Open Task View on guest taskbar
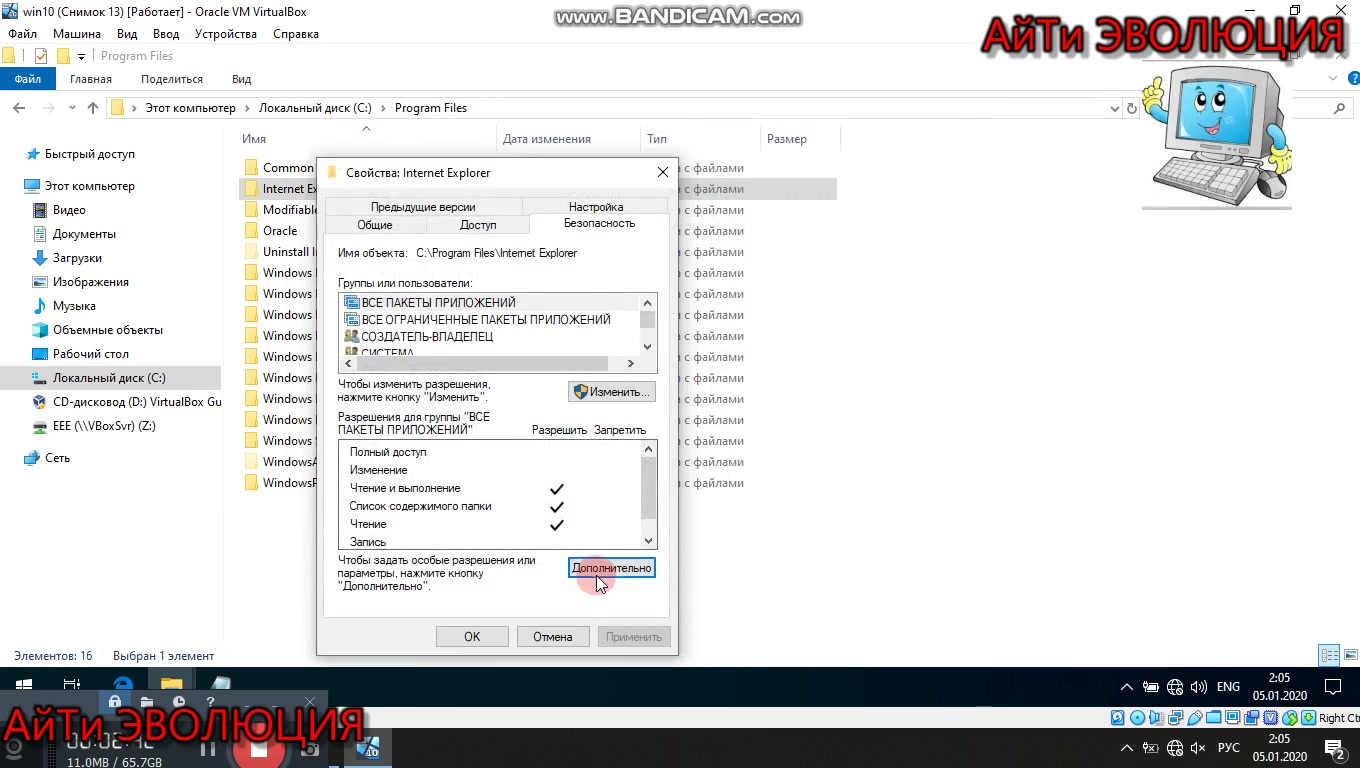Image resolution: width=1360 pixels, height=768 pixels. (x=72, y=686)
